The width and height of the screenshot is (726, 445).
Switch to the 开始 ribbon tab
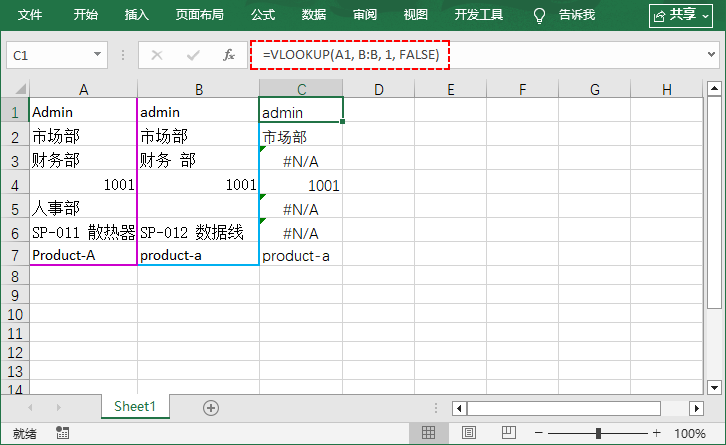(86, 15)
